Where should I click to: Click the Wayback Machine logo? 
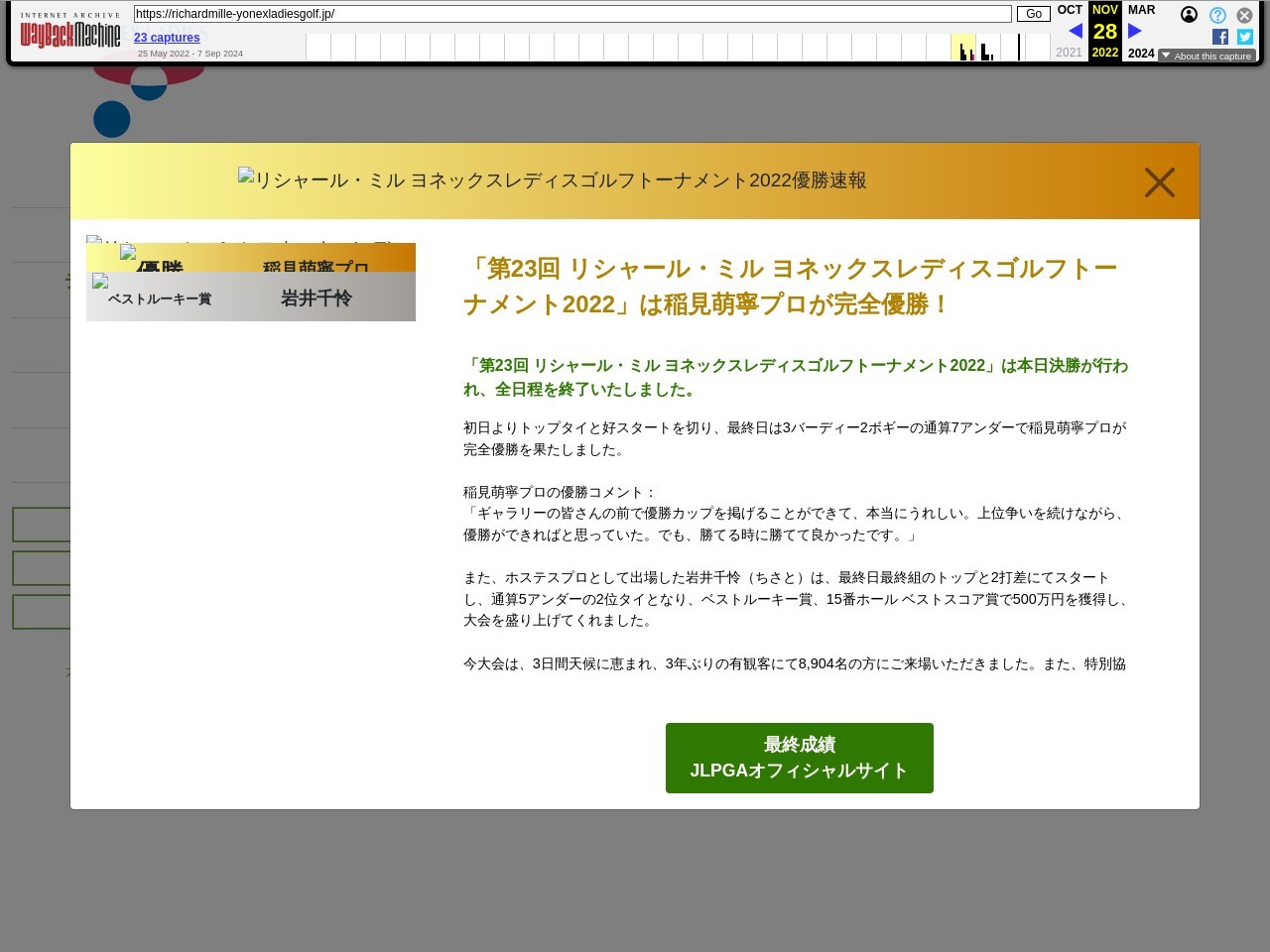pos(70,31)
